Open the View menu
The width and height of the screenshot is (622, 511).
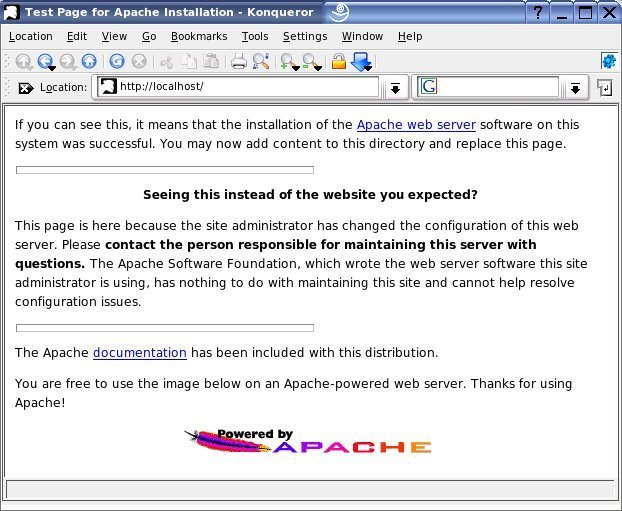[114, 36]
